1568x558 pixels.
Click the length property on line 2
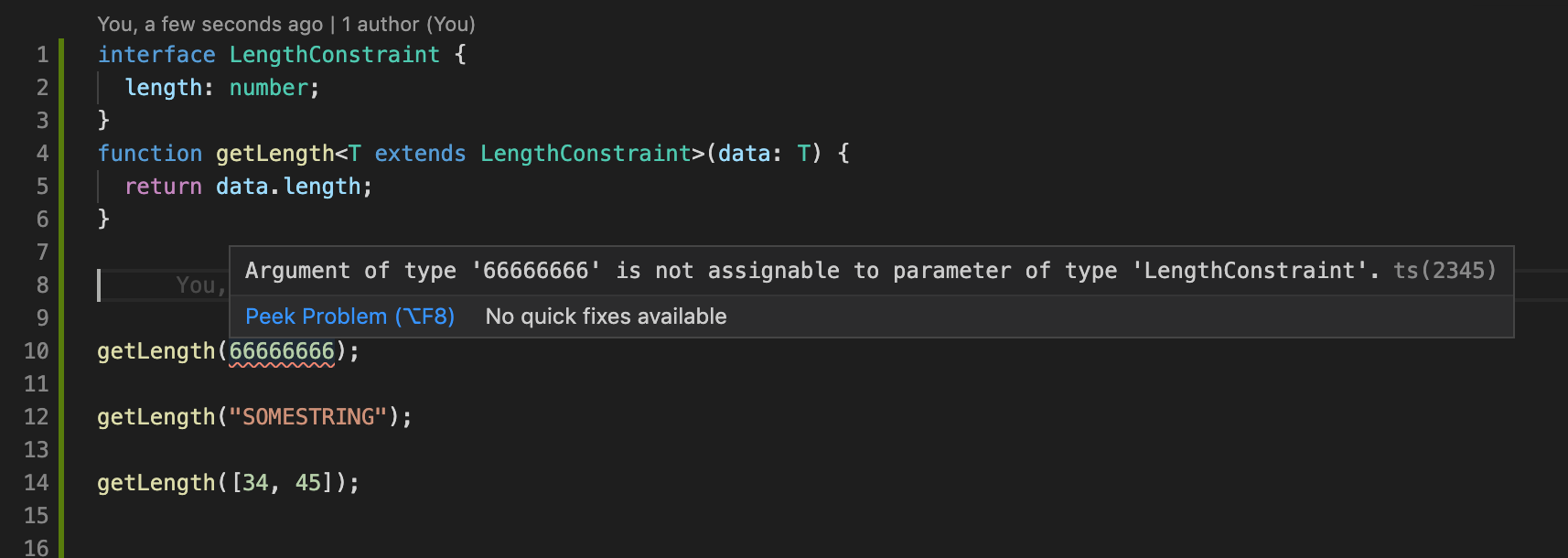pos(161,87)
